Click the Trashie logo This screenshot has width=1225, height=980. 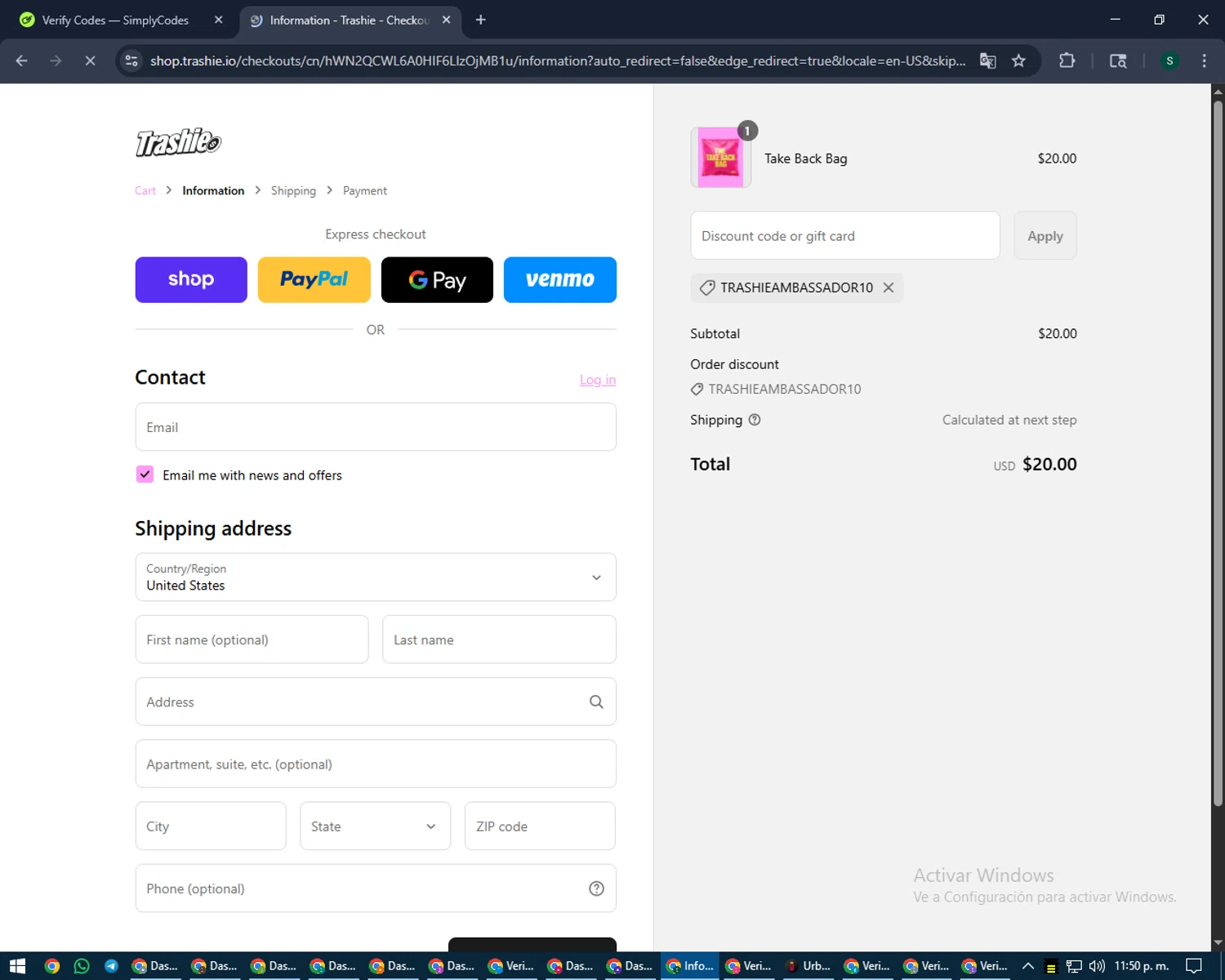tap(178, 142)
